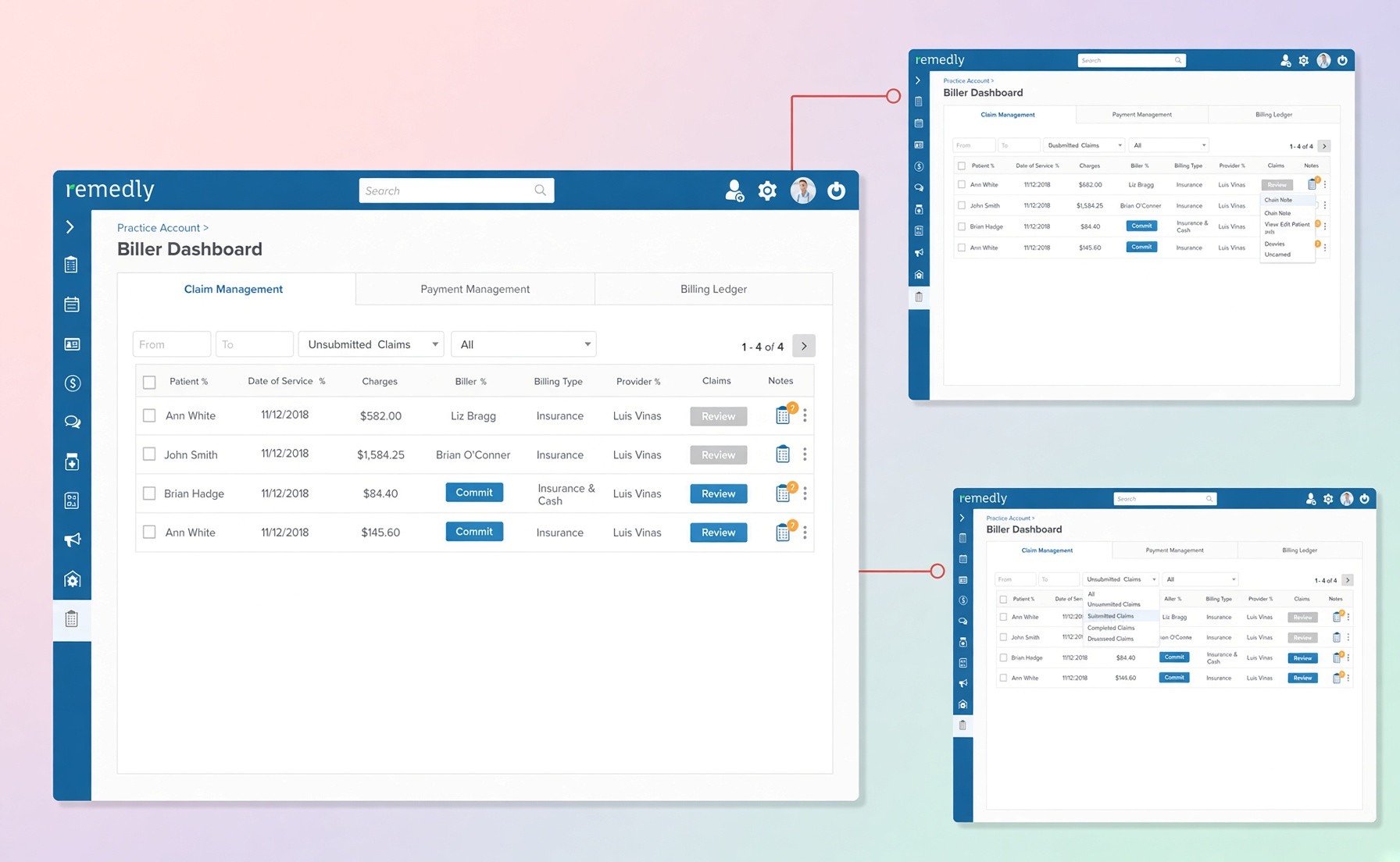Screen dimensions: 1400x862
Task: Open the practice settings home icon in main sidebar
Action: coord(72,579)
